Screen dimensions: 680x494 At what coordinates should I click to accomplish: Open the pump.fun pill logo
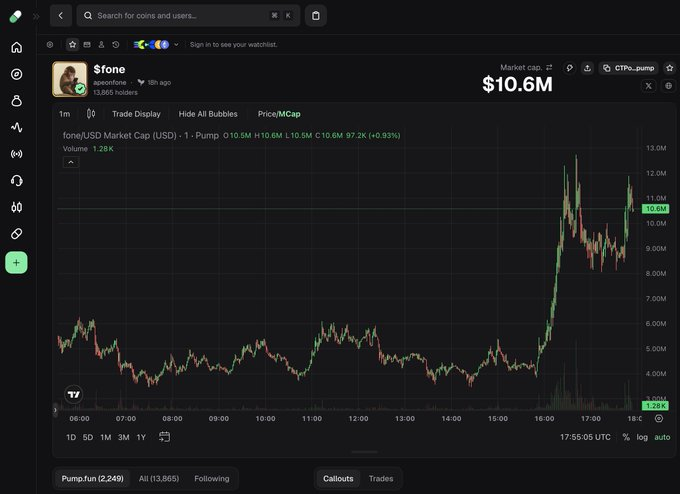[x=16, y=16]
